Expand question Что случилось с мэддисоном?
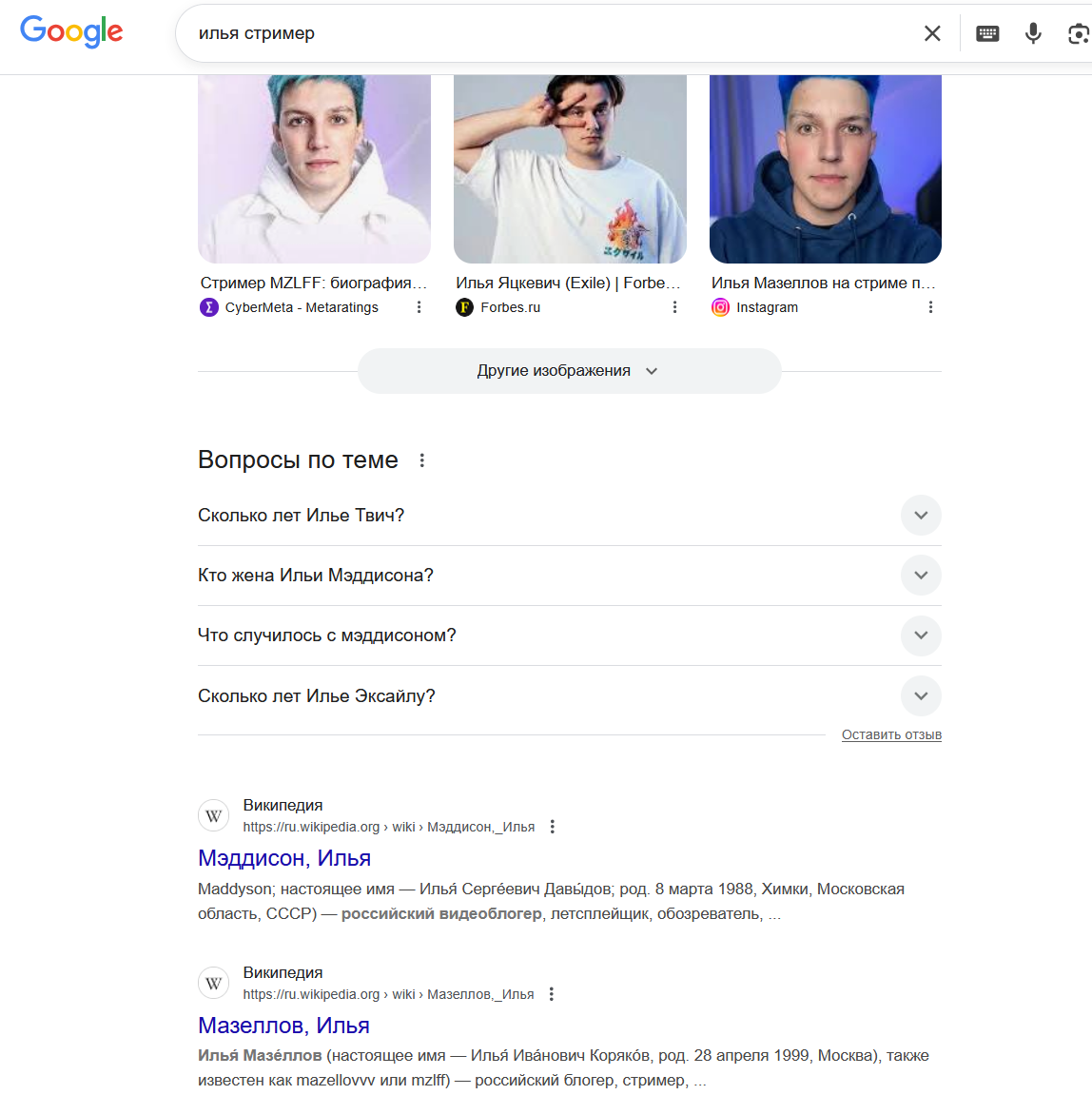This screenshot has width=1092, height=1095. (x=570, y=635)
